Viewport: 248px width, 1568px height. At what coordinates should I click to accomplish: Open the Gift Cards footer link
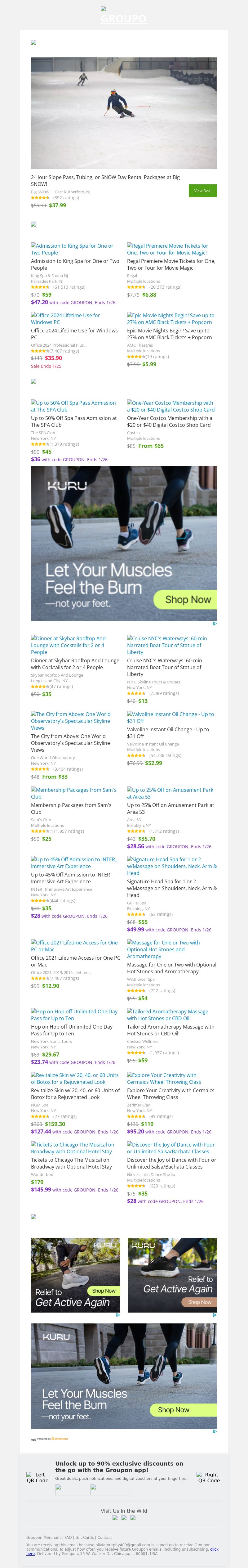coord(85,1538)
